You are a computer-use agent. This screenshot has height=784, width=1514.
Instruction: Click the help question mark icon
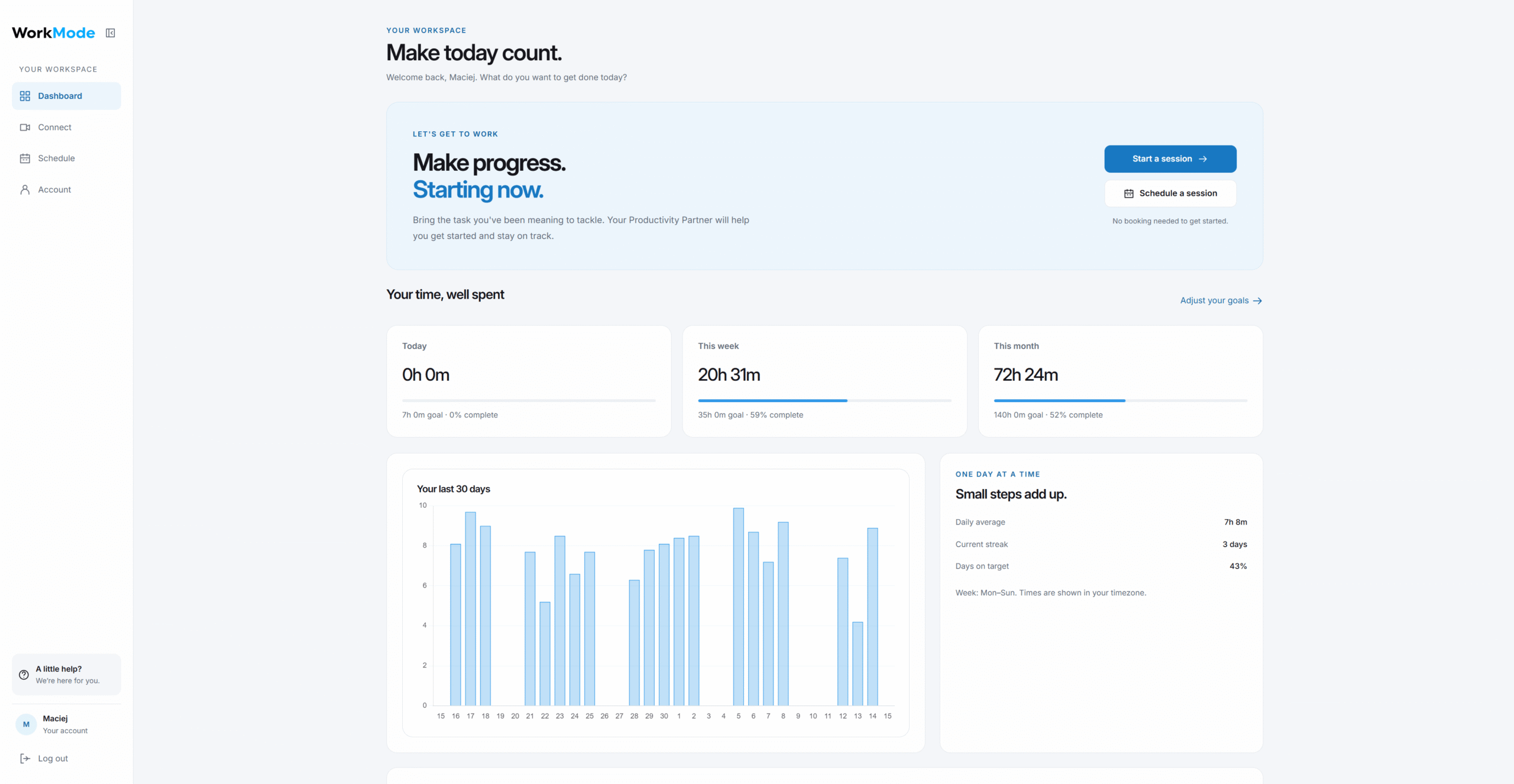(x=24, y=675)
